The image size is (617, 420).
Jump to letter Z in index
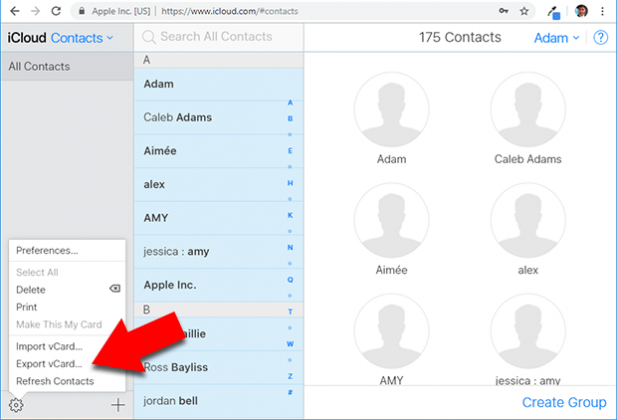click(290, 376)
